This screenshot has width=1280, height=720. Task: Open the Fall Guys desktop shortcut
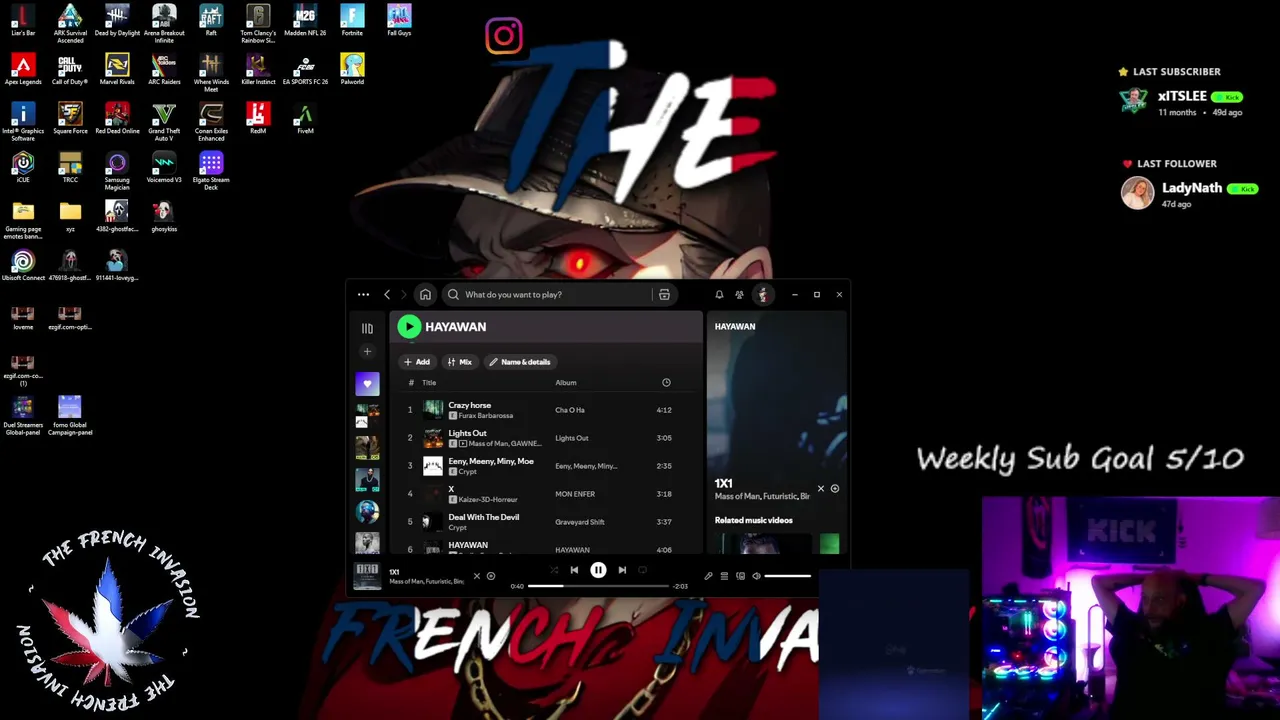[399, 20]
